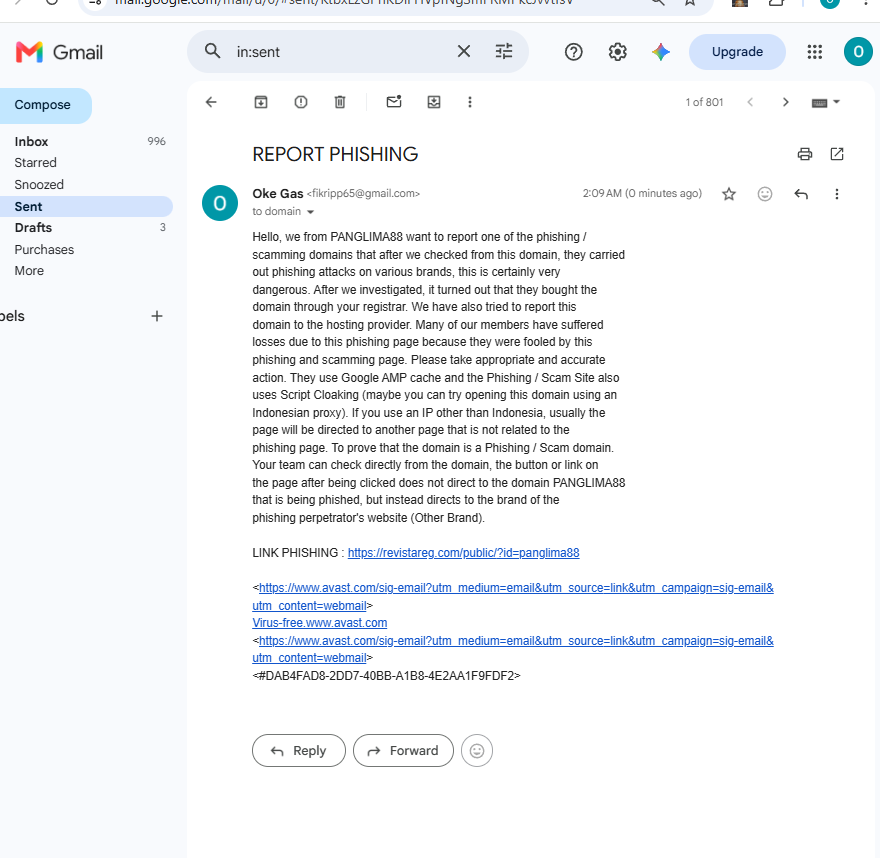Image resolution: width=880 pixels, height=858 pixels.
Task: Expand the 'to domain' recipient details
Action: pyautogui.click(x=310, y=212)
